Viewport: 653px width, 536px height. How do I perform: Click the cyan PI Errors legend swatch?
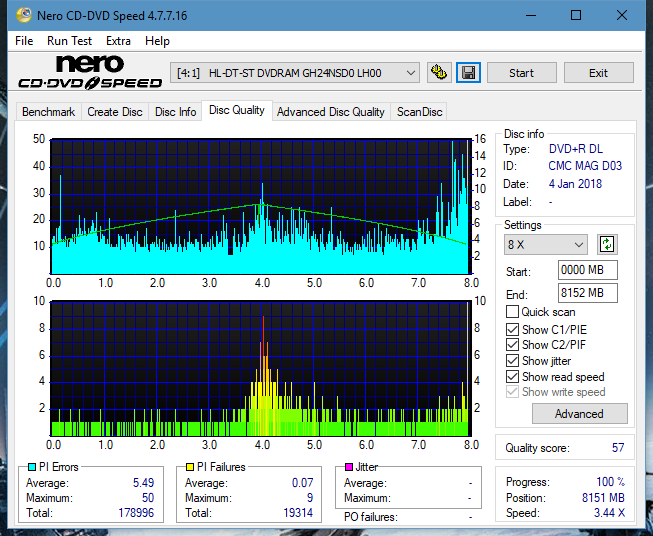(32, 467)
